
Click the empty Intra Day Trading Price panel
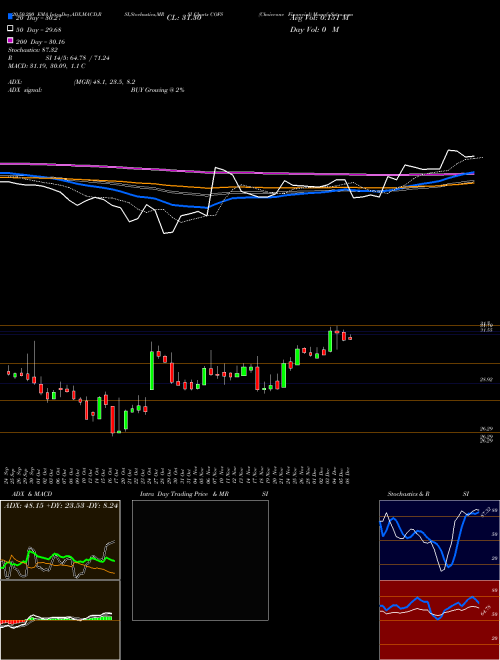pos(200,560)
